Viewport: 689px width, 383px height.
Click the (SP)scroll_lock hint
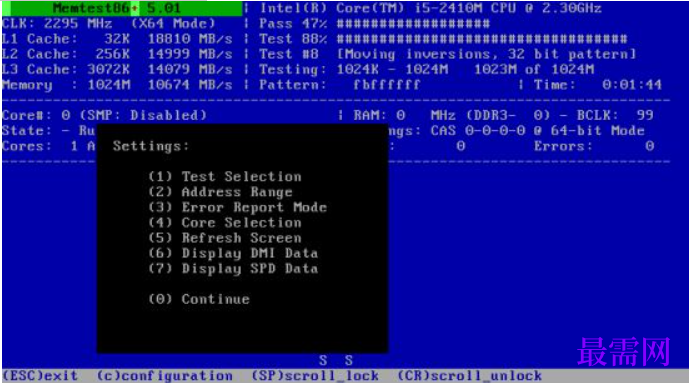pyautogui.click(x=315, y=376)
